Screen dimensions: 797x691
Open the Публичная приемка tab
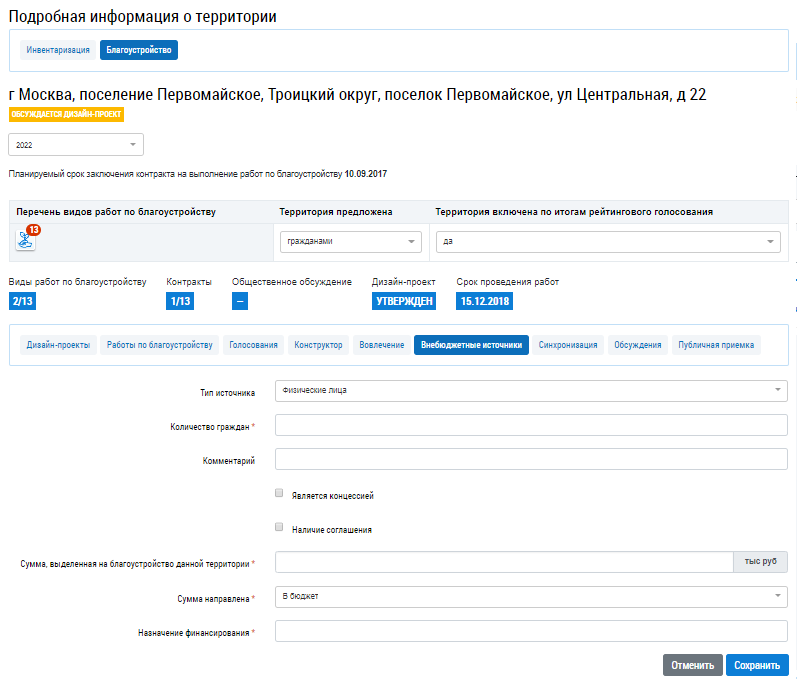point(716,345)
